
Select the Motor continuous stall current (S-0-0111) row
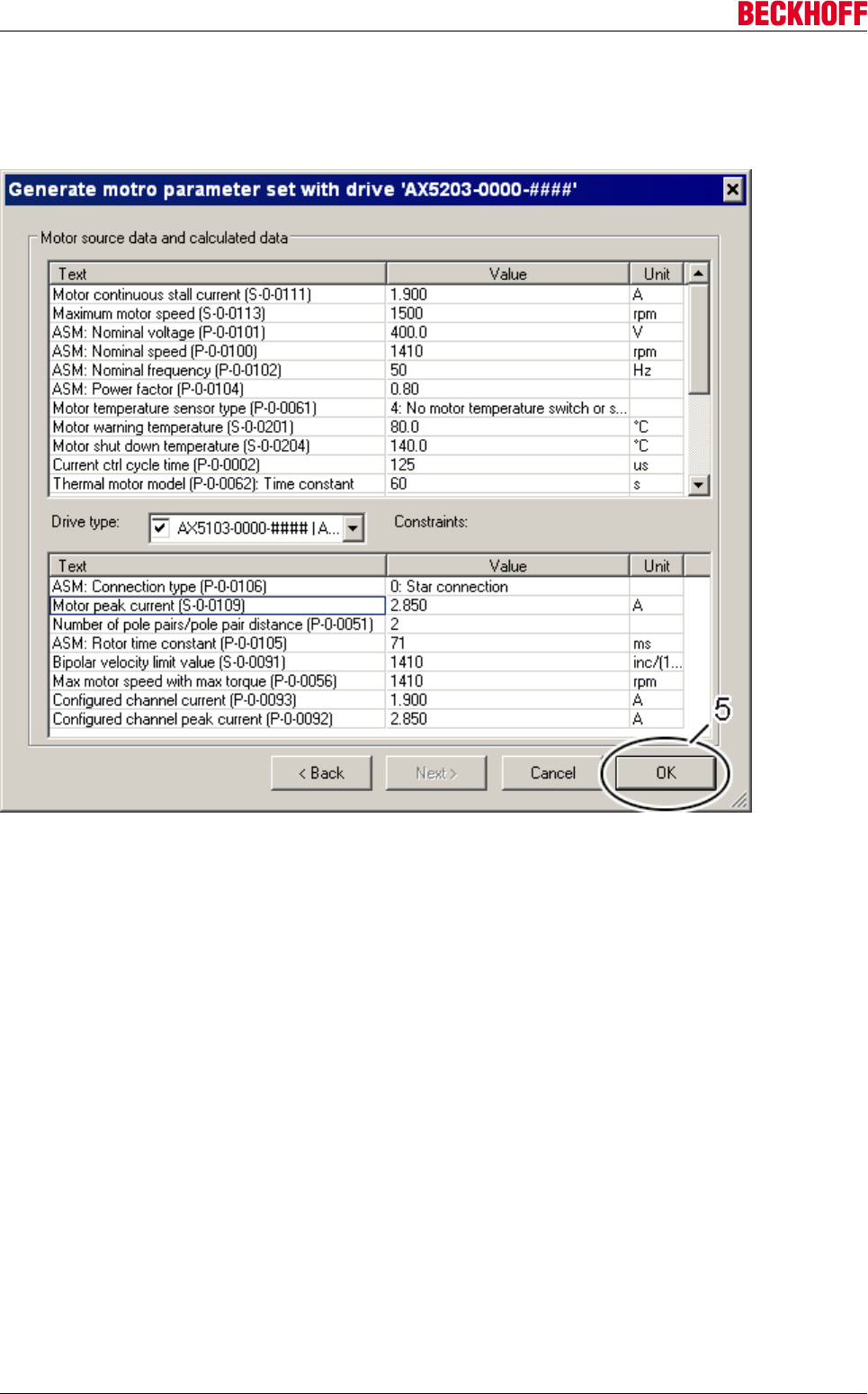pyautogui.click(x=367, y=294)
